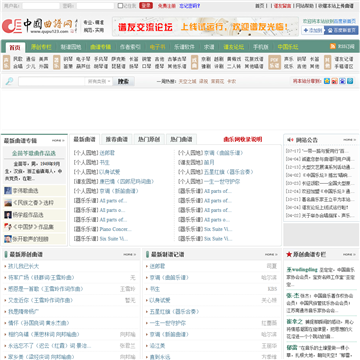Open the 杨学超作品选 album thumbnail
Screen dimensions: 360x360
8,215
